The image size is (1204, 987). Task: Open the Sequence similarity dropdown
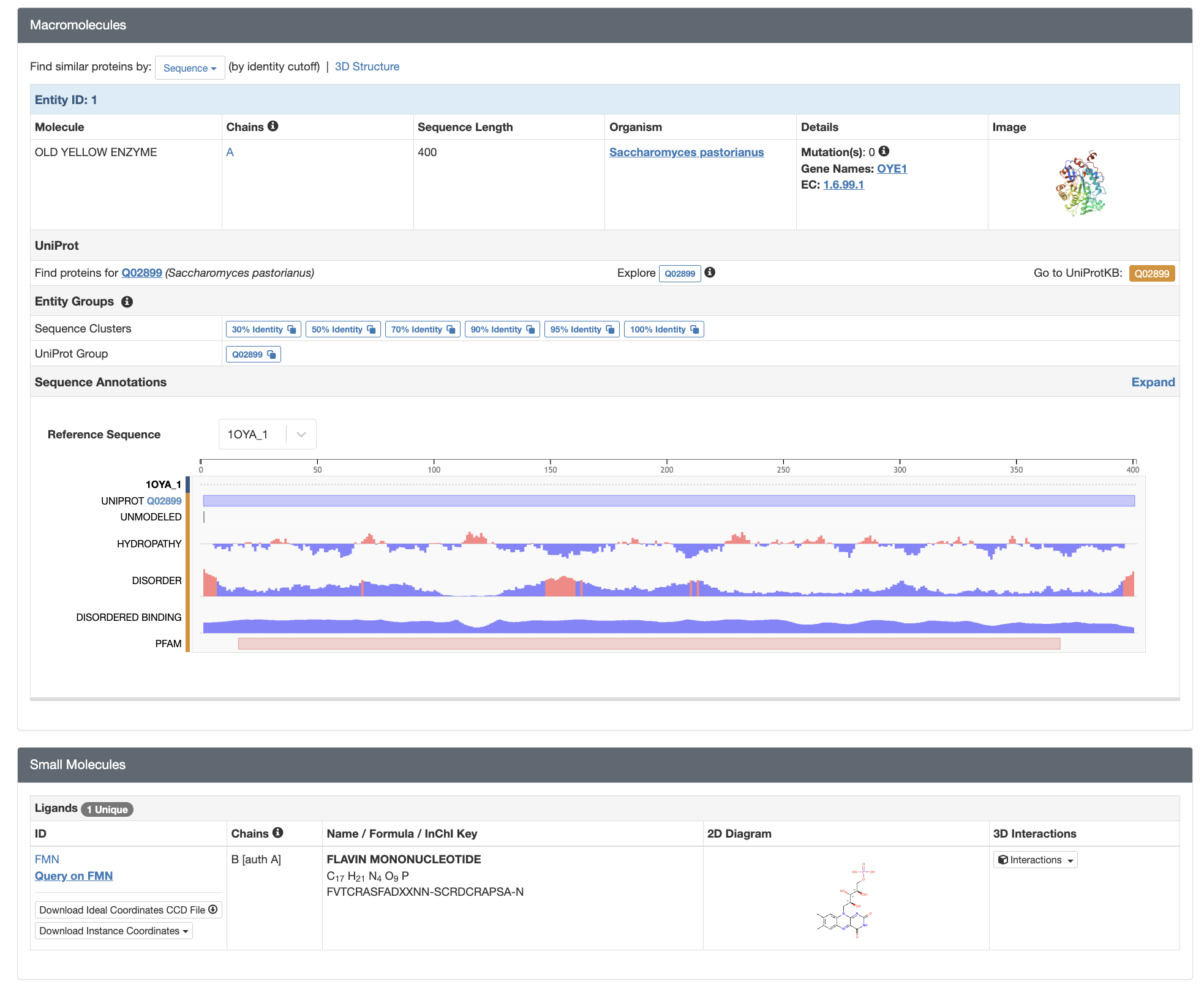point(190,68)
